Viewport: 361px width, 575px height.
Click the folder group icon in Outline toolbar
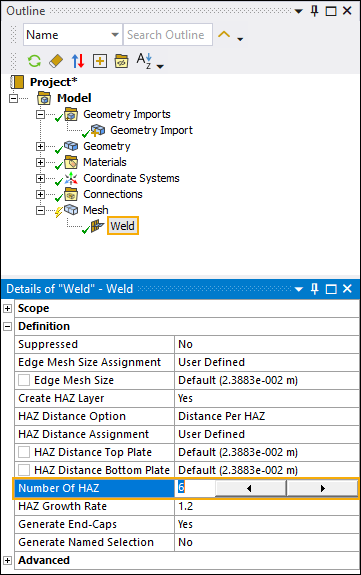click(x=121, y=61)
